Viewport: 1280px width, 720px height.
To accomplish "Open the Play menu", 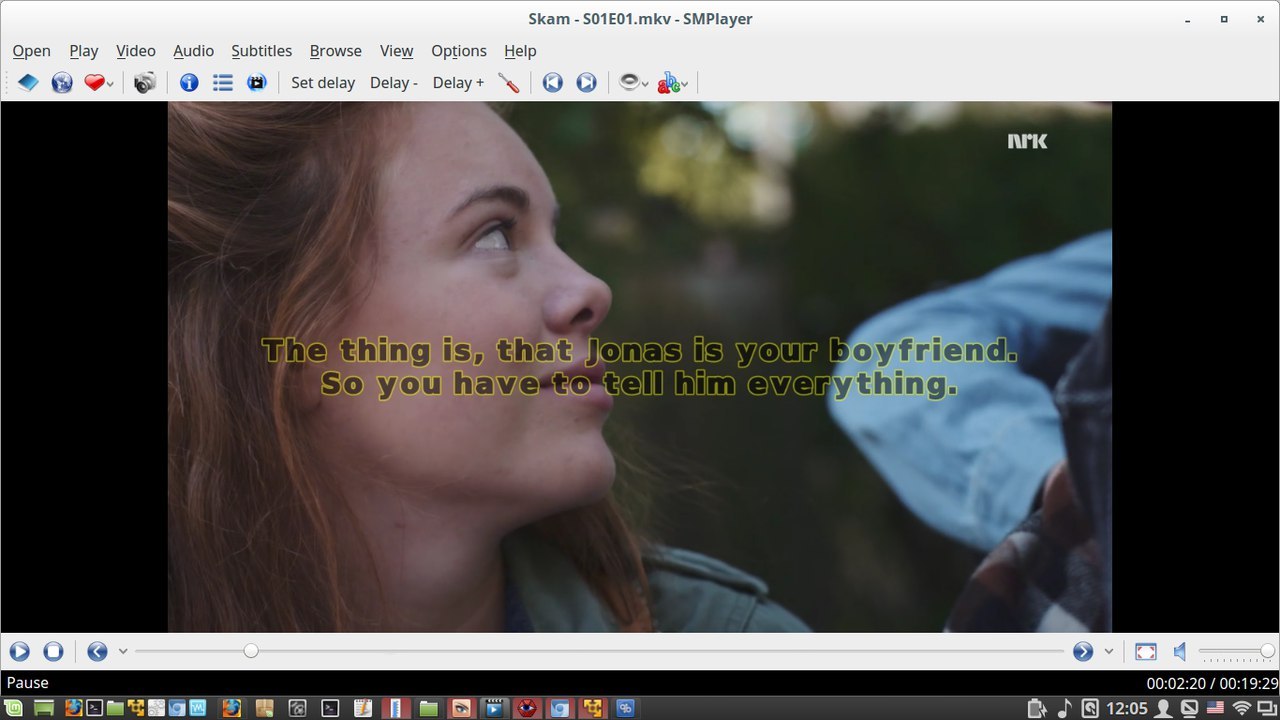I will click(84, 51).
